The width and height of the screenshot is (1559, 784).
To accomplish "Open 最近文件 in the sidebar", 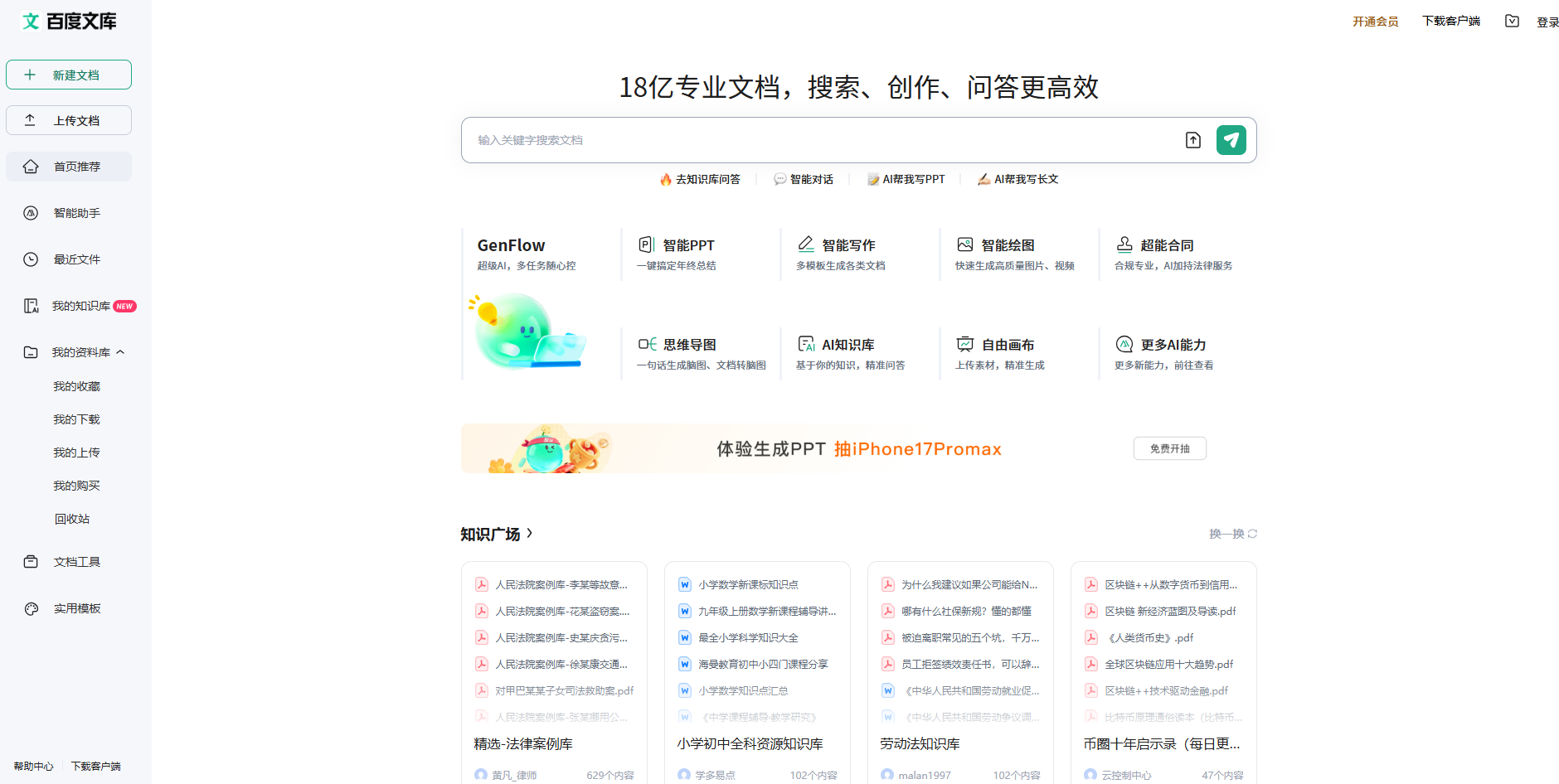I will 69,259.
